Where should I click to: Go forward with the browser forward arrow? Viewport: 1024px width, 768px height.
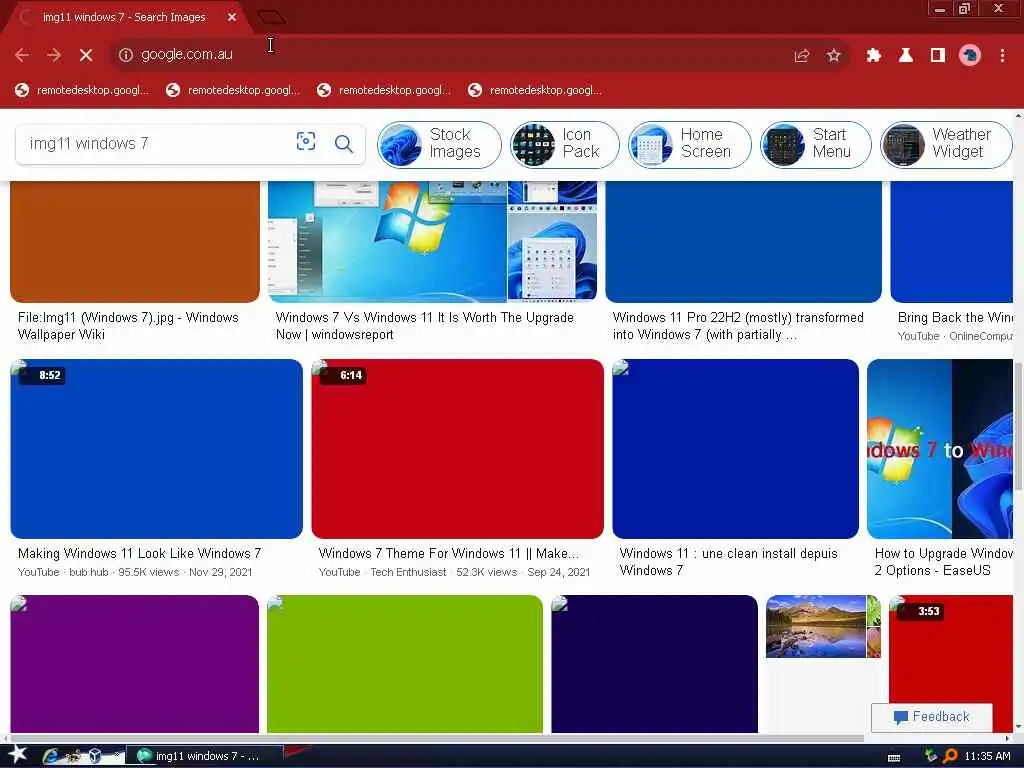54,56
